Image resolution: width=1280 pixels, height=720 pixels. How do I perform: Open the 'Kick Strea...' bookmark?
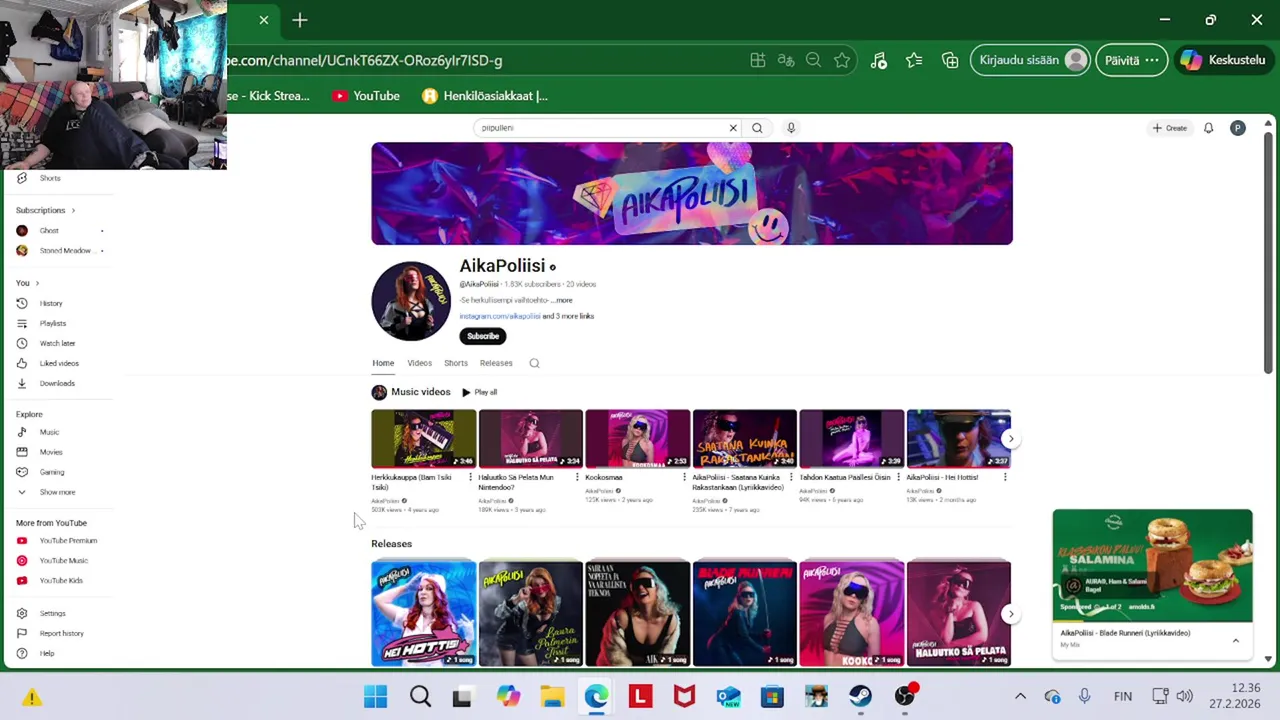(x=269, y=96)
